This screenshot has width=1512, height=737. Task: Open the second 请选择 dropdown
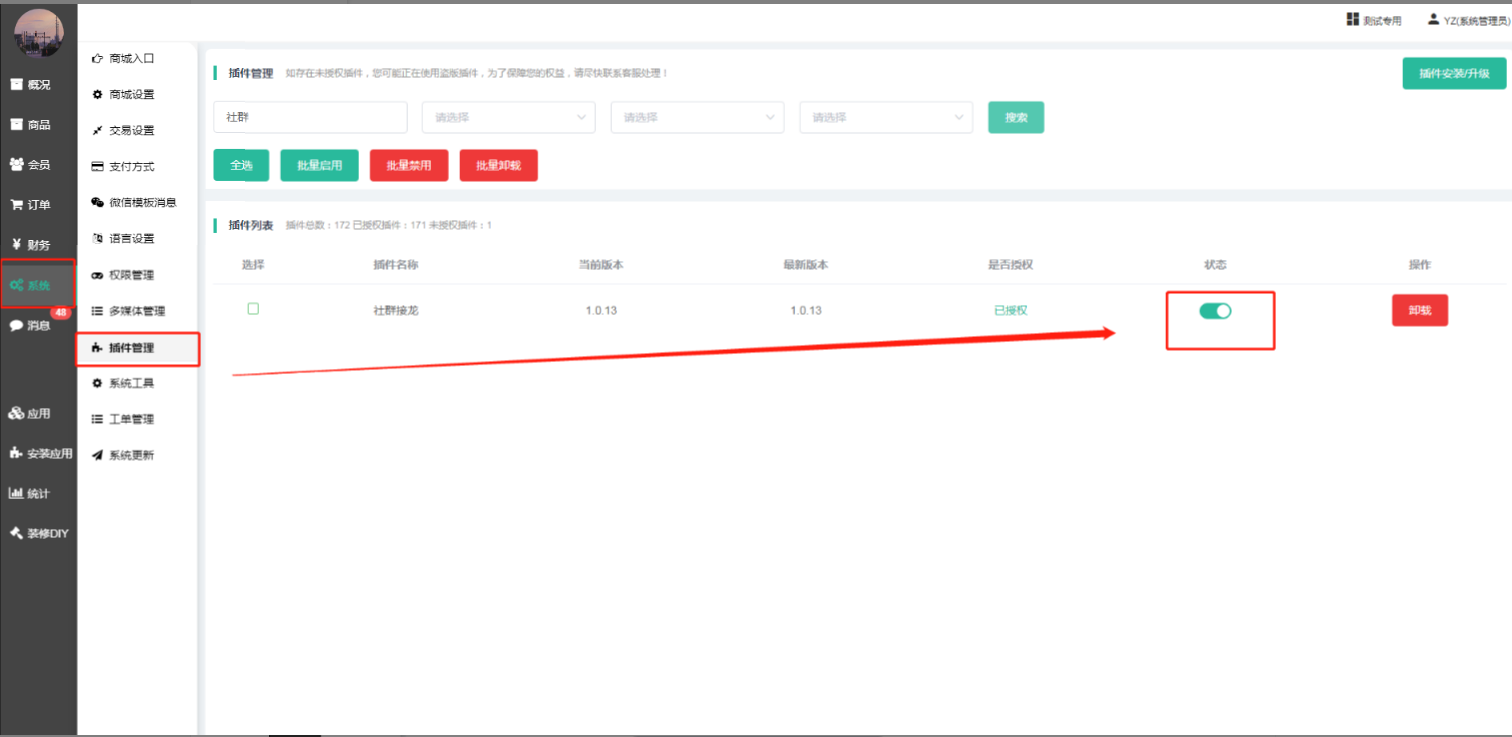697,117
